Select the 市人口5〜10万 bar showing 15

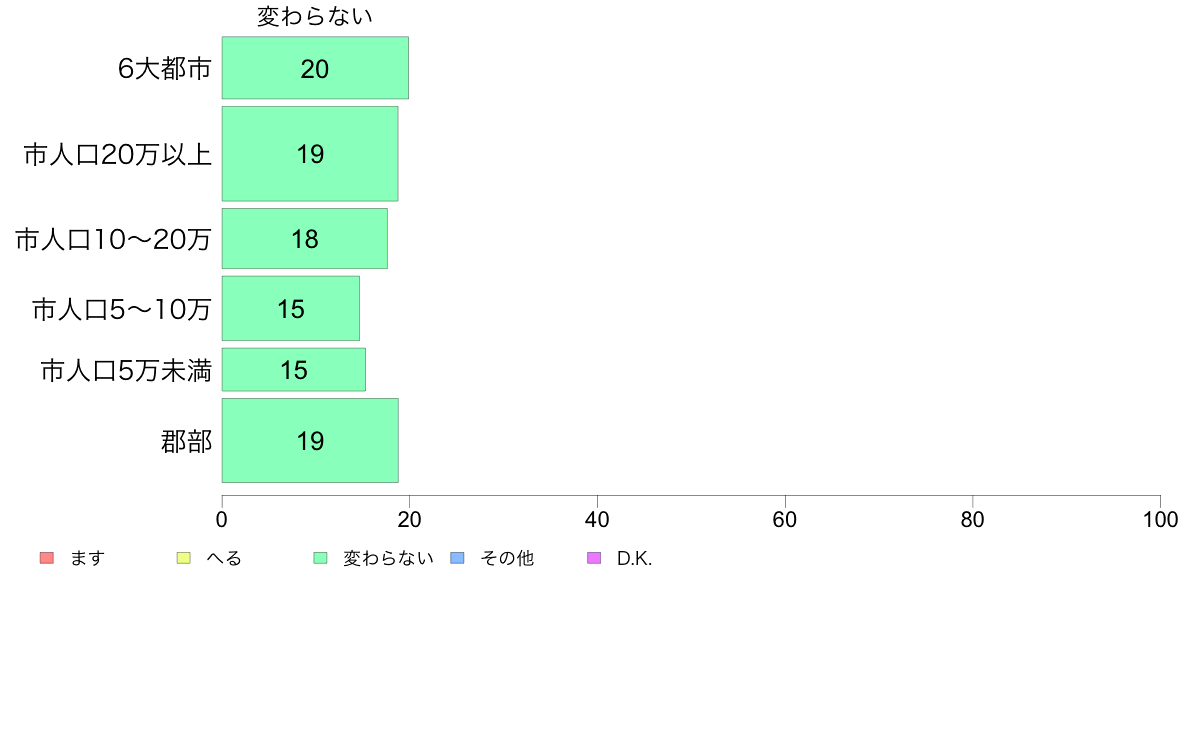291,308
